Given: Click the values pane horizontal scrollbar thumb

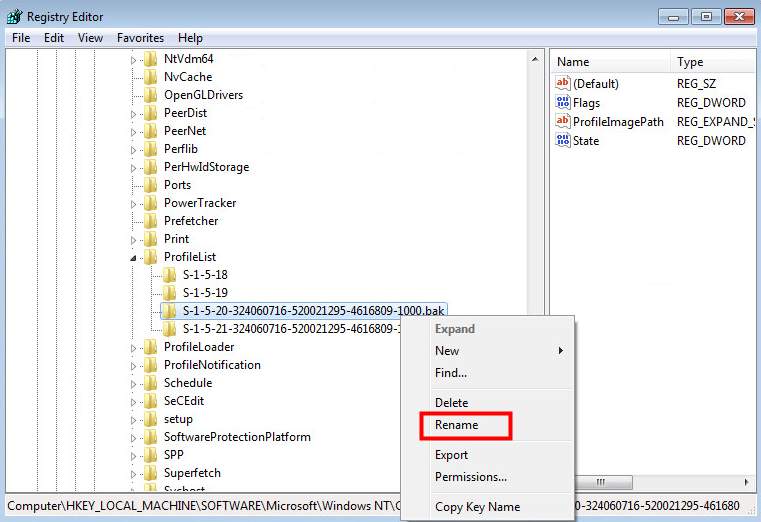Looking at the screenshot, I should tap(603, 482).
